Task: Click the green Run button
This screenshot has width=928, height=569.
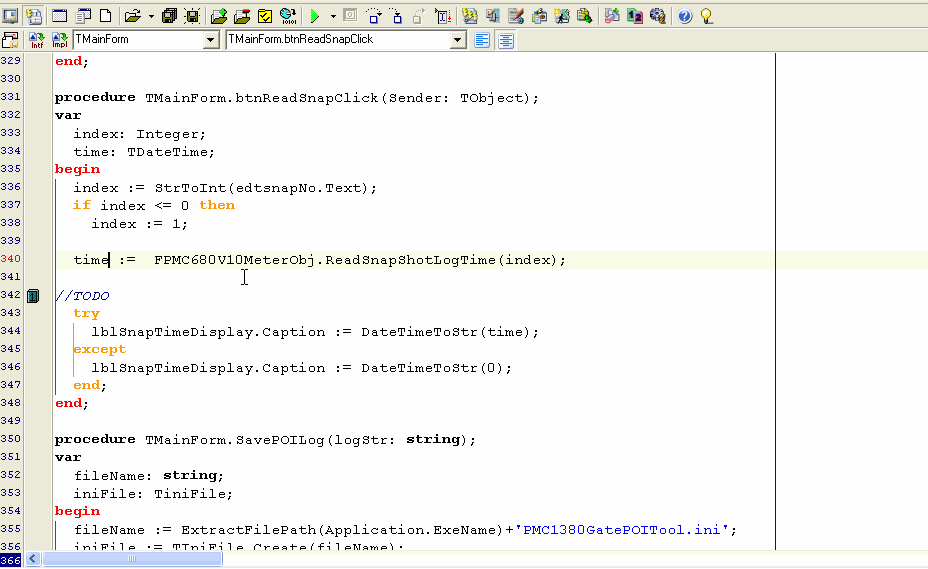Action: [x=315, y=16]
